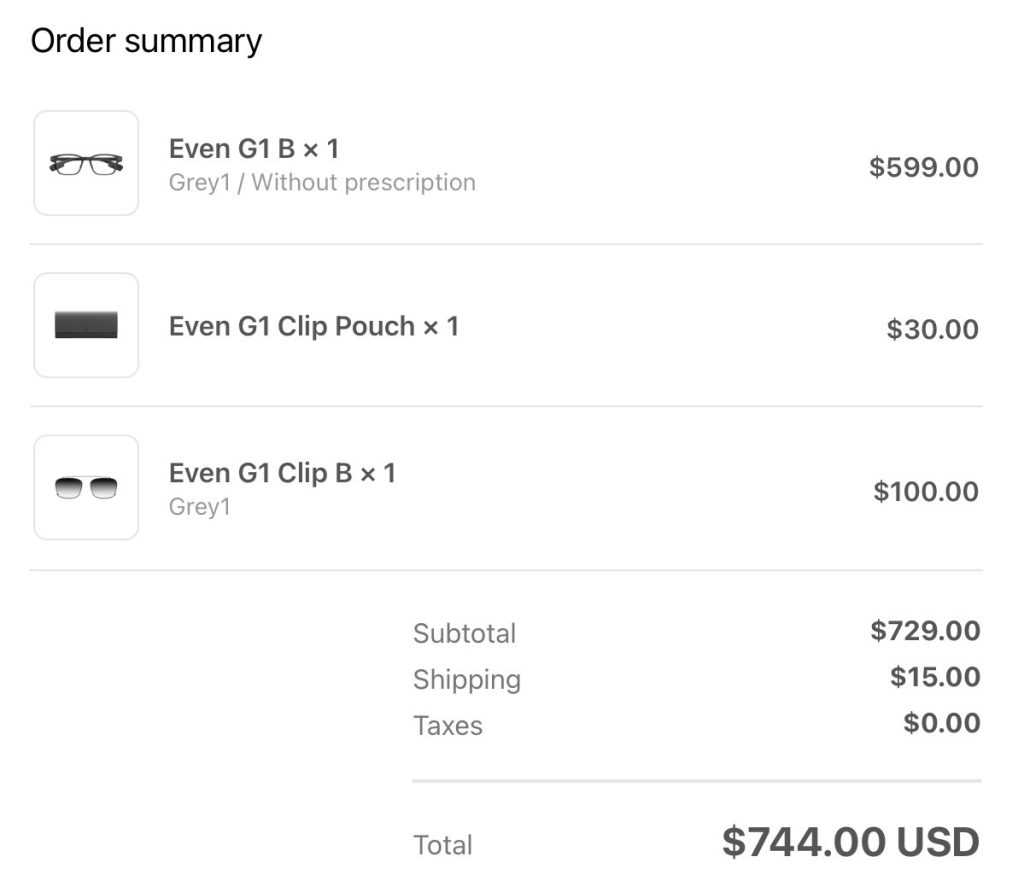Click the $30.00 pouch price
The image size is (1024, 886).
pos(932,329)
